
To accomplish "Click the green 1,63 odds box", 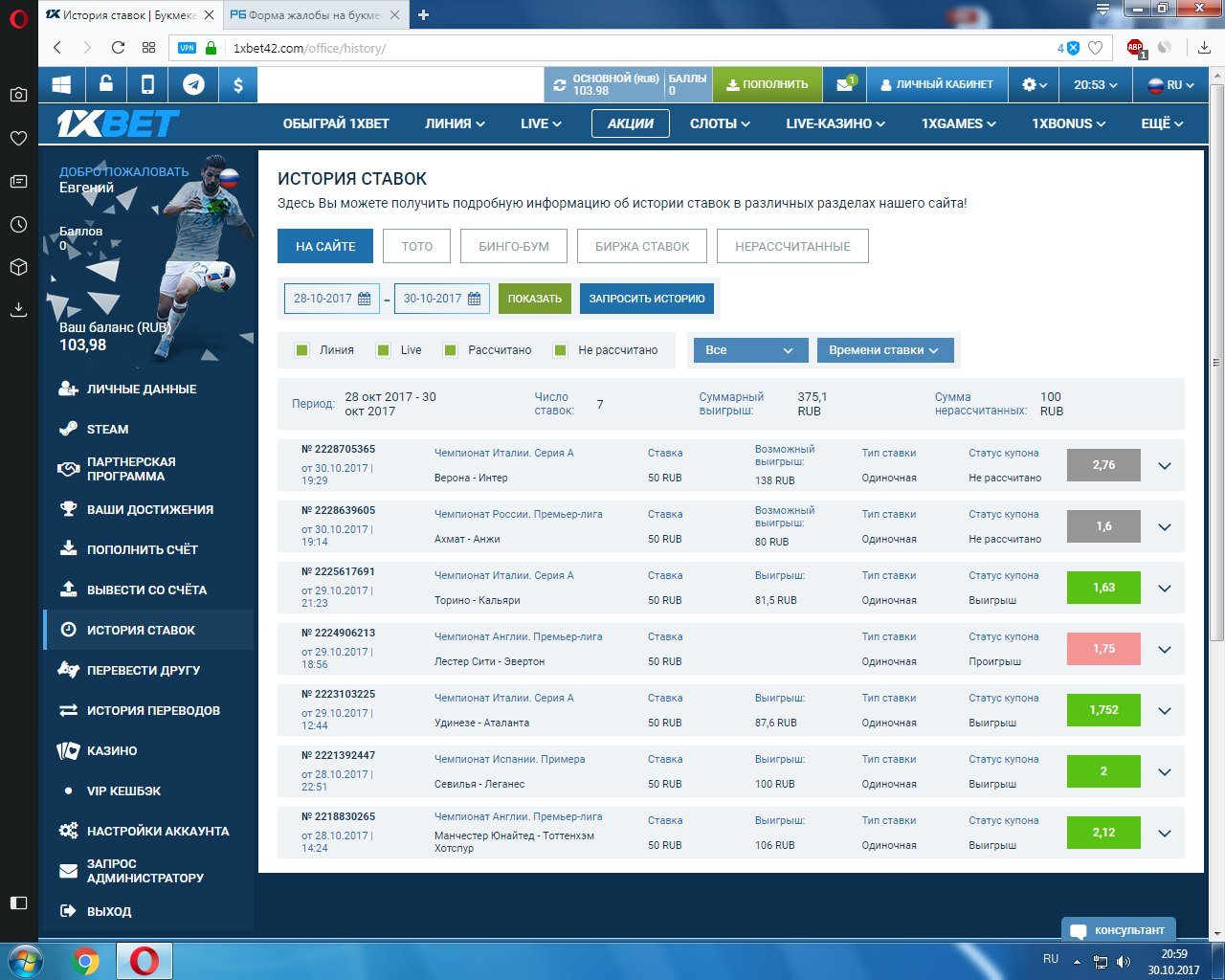I will (x=1103, y=588).
